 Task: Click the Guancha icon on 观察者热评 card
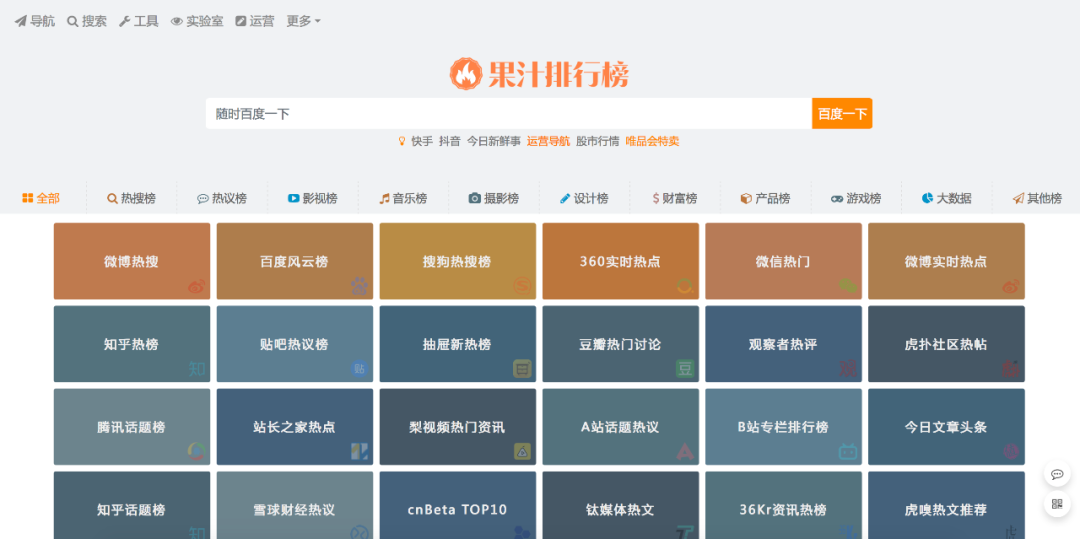point(848,369)
